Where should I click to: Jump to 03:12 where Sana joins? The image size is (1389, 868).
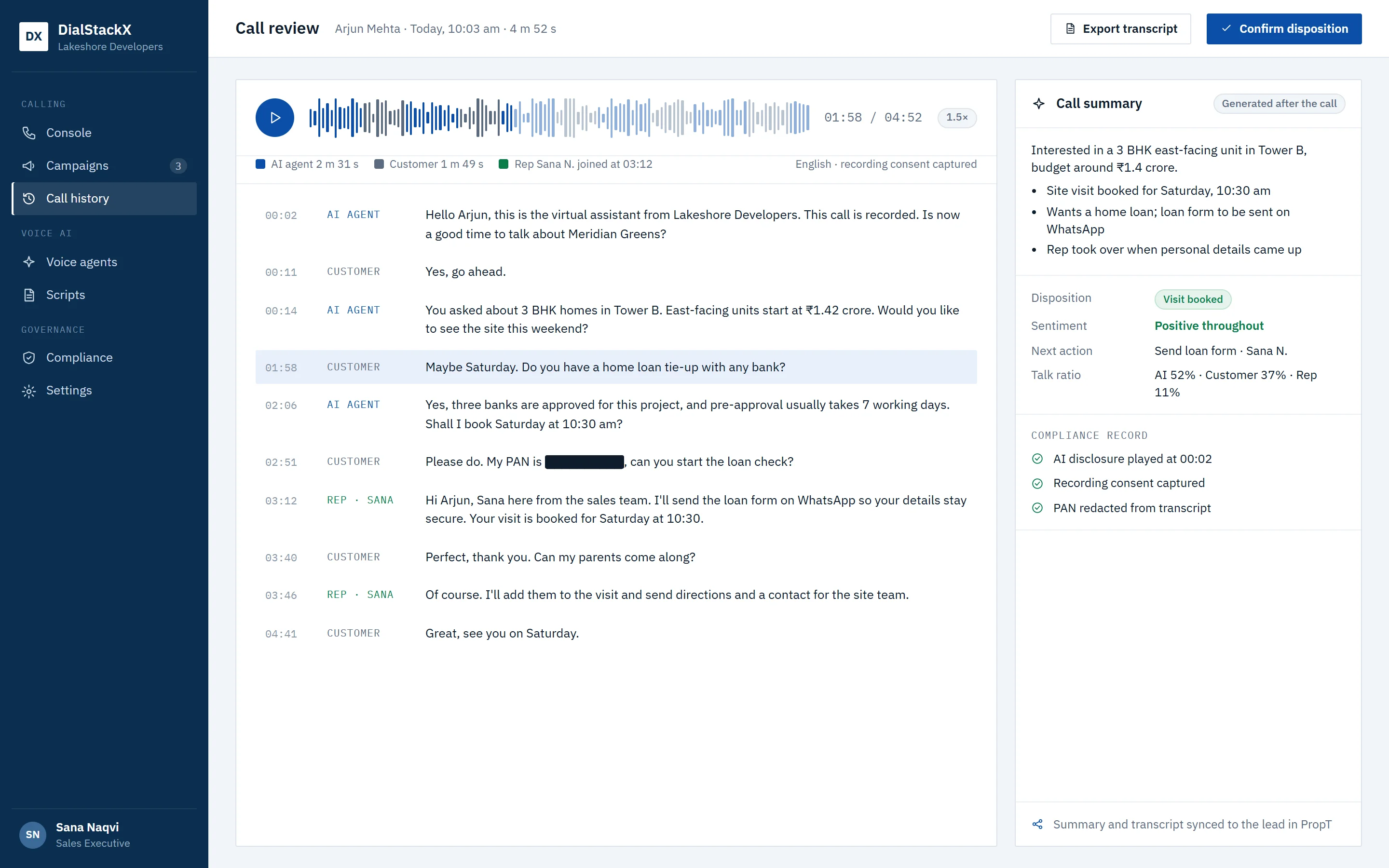click(x=616, y=509)
